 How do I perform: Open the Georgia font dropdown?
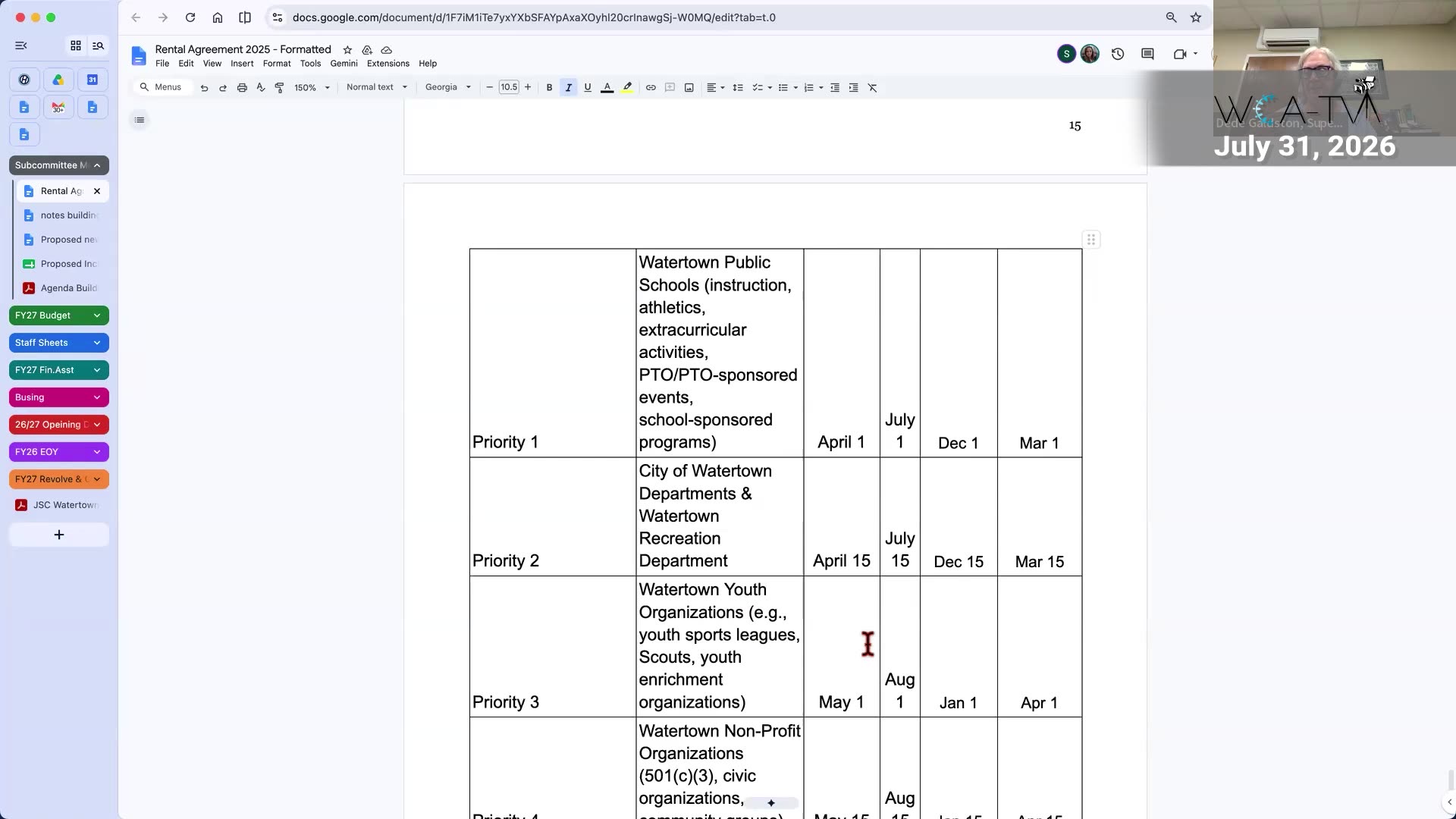448,87
